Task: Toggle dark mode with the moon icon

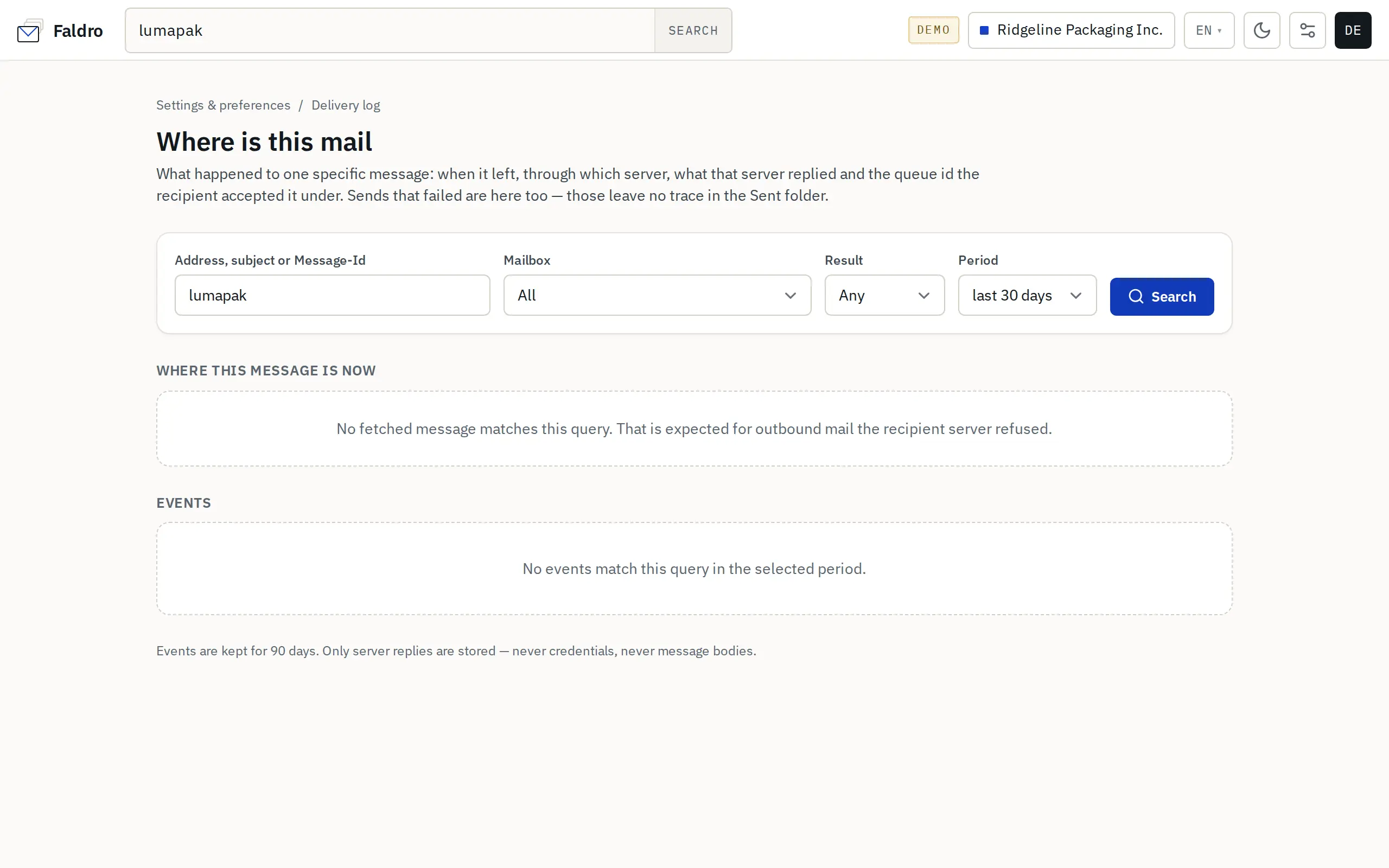Action: click(x=1261, y=30)
